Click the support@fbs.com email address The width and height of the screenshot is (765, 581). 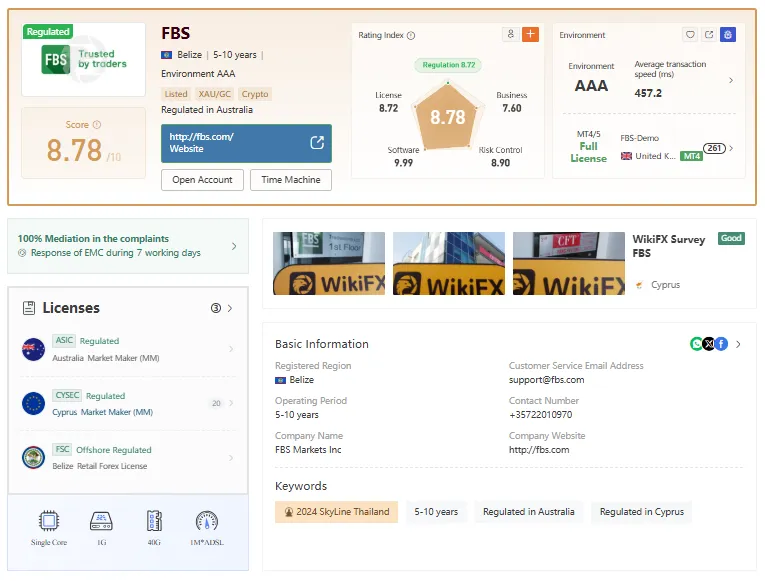[x=546, y=380]
